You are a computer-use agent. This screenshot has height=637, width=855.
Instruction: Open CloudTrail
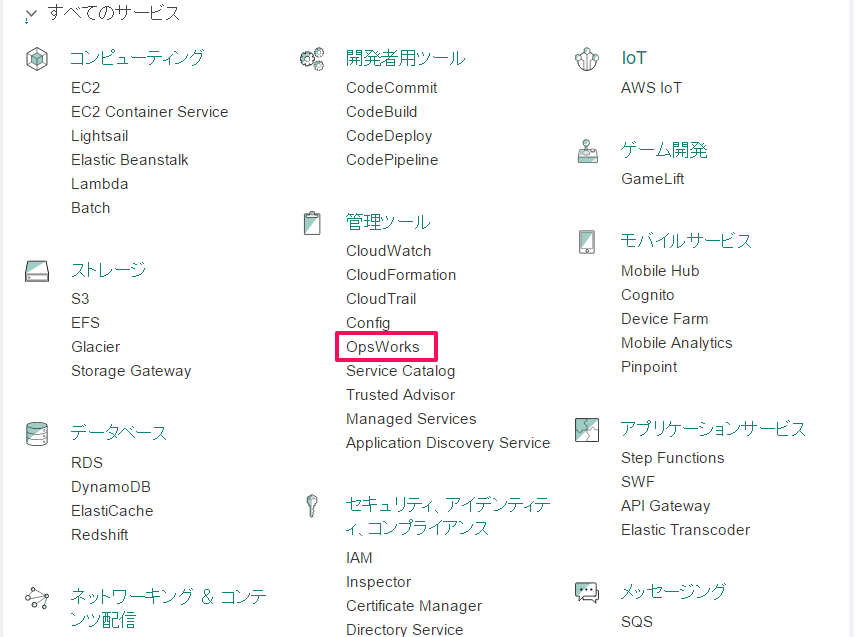[381, 299]
